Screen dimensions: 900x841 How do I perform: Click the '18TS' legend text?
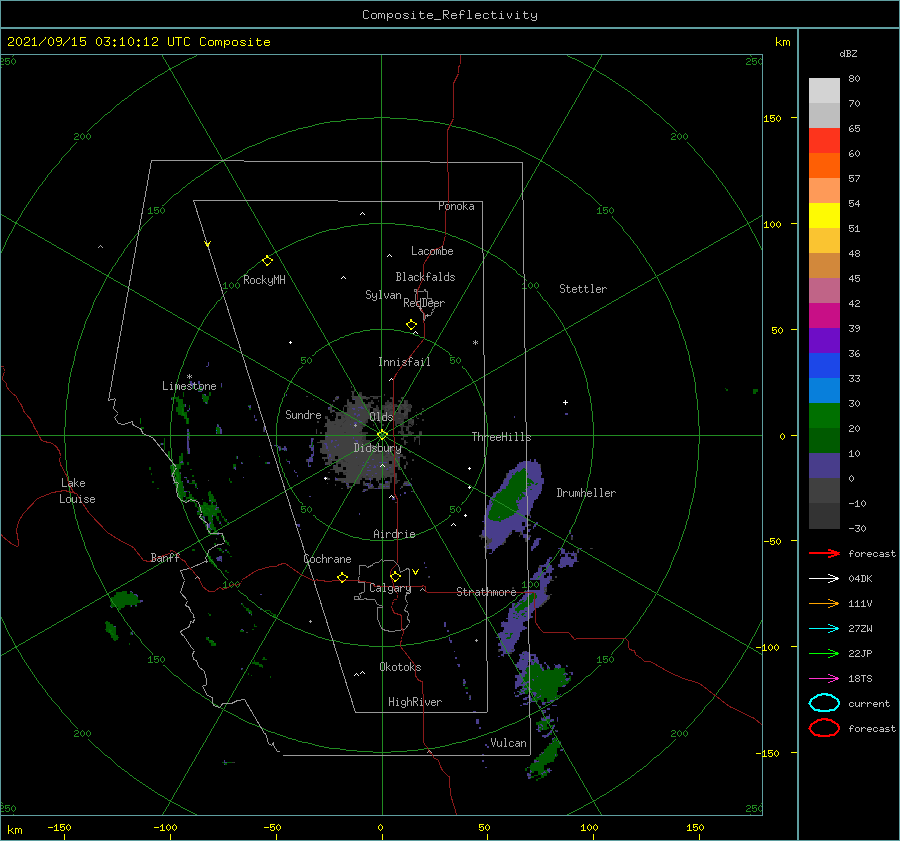(x=860, y=679)
